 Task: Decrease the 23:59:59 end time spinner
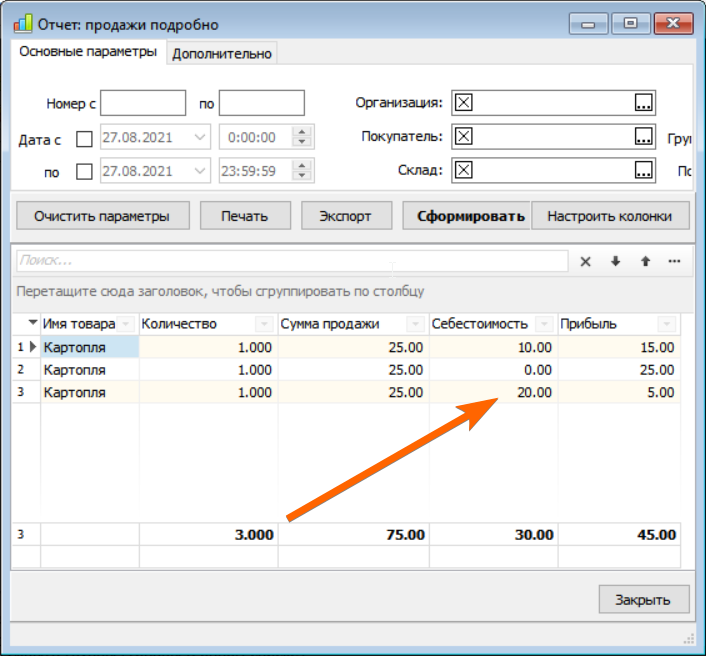click(302, 176)
